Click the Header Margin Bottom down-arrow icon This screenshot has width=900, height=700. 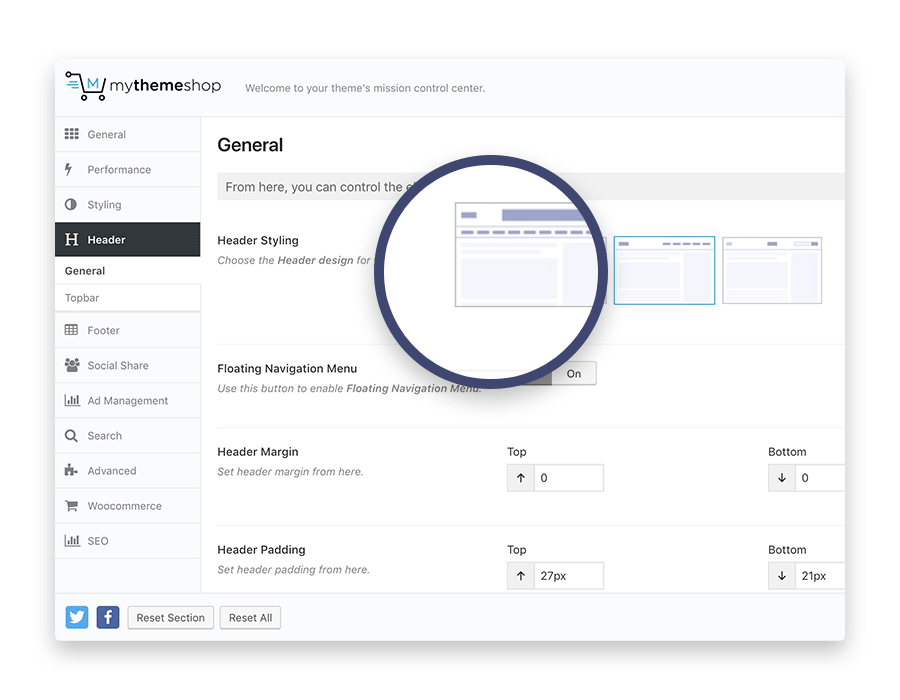point(782,478)
